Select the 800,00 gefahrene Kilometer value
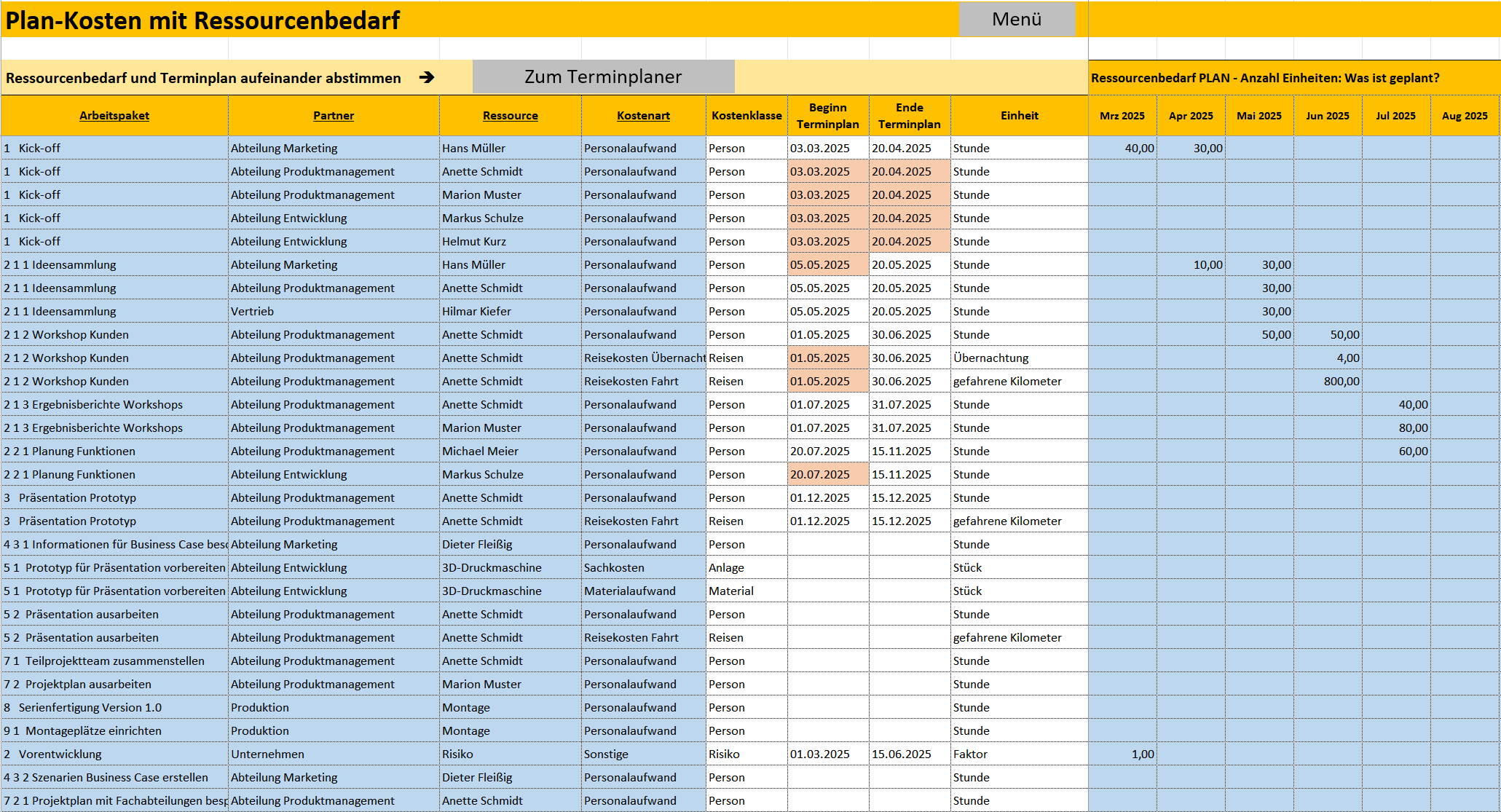The image size is (1501, 812). pyautogui.click(x=1328, y=381)
